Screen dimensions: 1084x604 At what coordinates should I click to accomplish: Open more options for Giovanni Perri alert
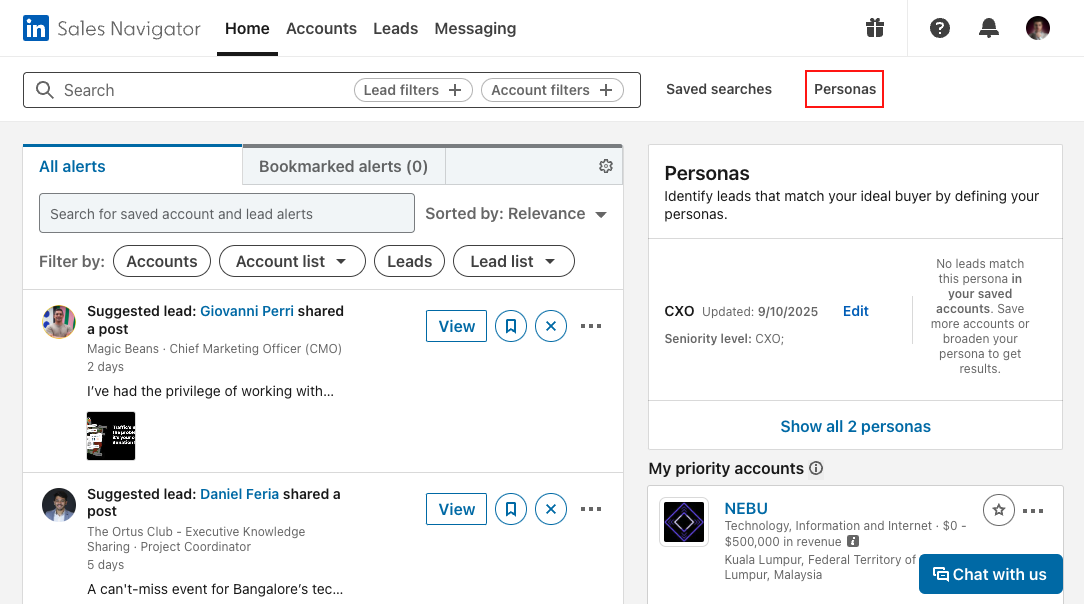(x=591, y=326)
